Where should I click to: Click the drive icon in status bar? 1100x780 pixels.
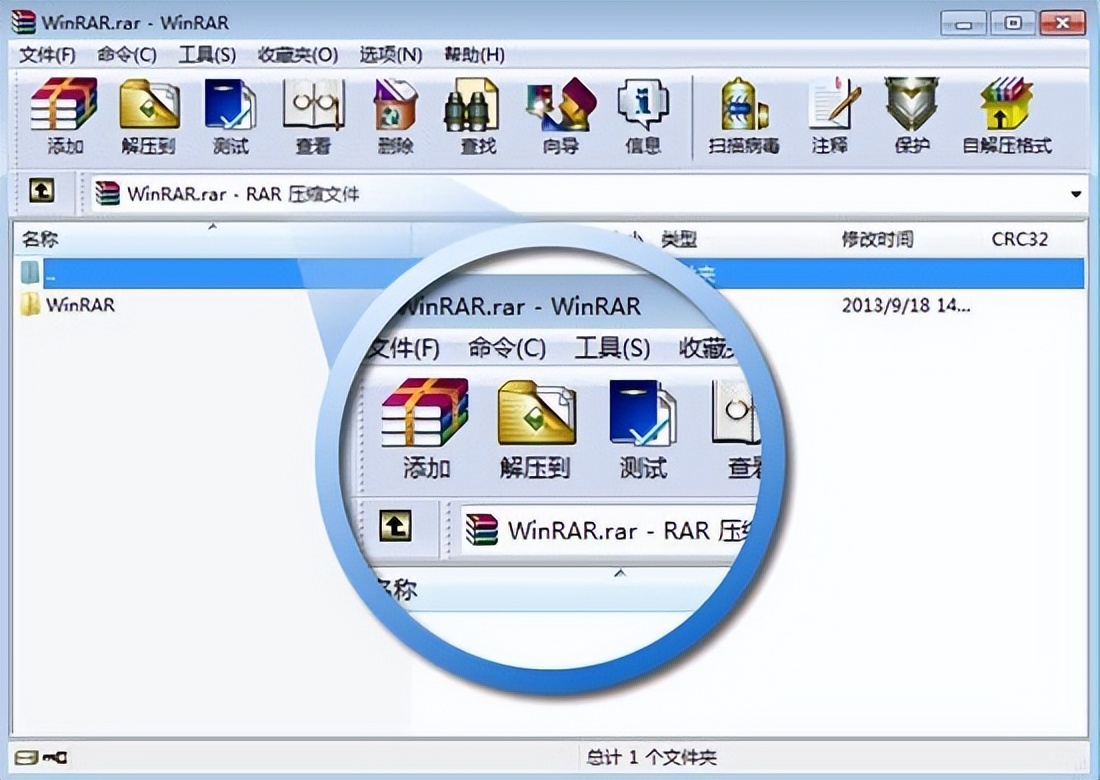click(26, 758)
